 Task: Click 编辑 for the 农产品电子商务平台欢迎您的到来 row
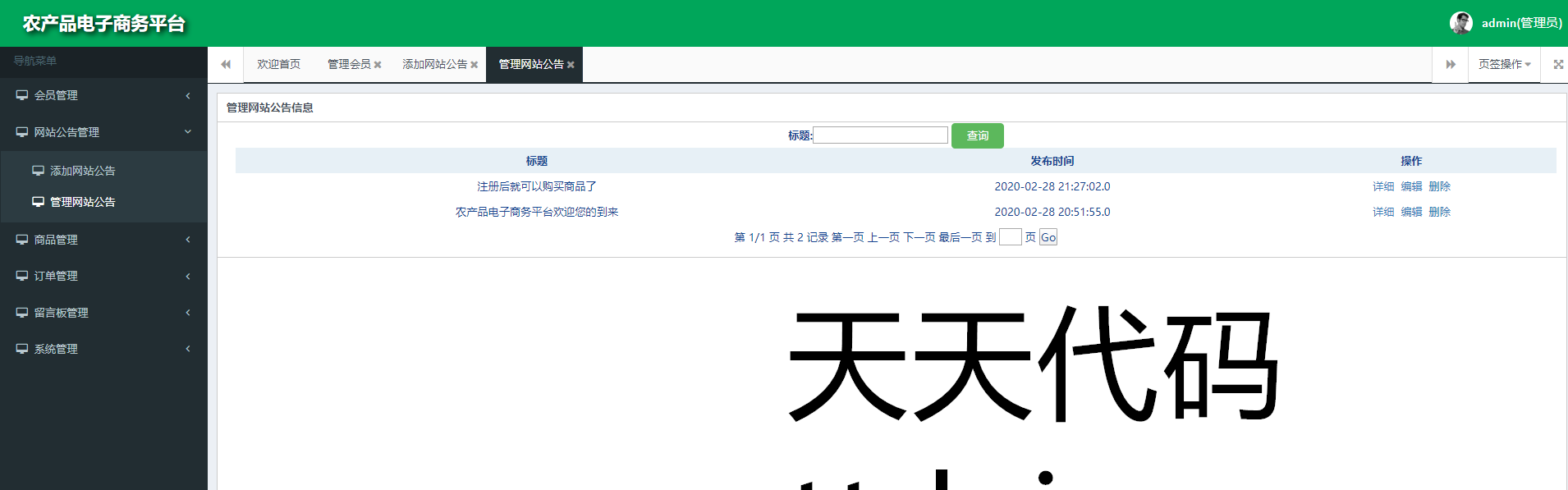(1411, 212)
